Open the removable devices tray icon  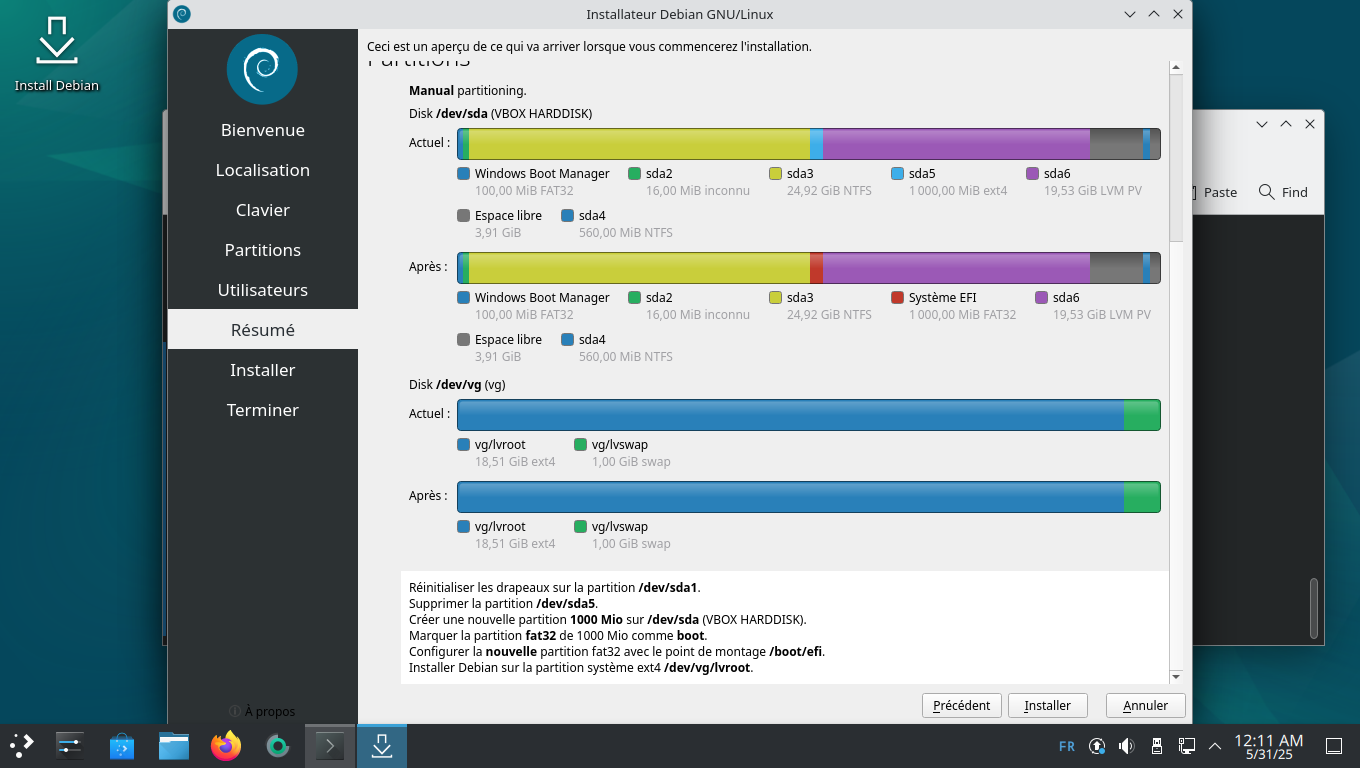pyautogui.click(x=1156, y=746)
